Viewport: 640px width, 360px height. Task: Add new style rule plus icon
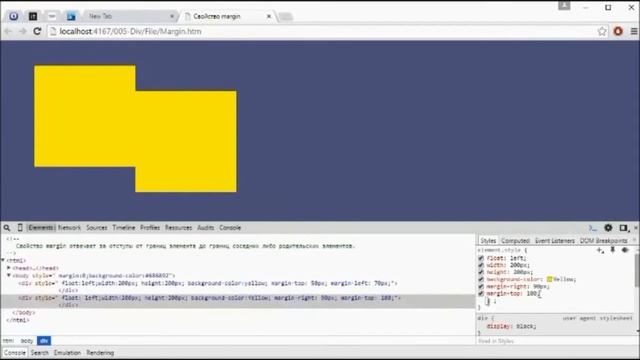pyautogui.click(x=600, y=250)
